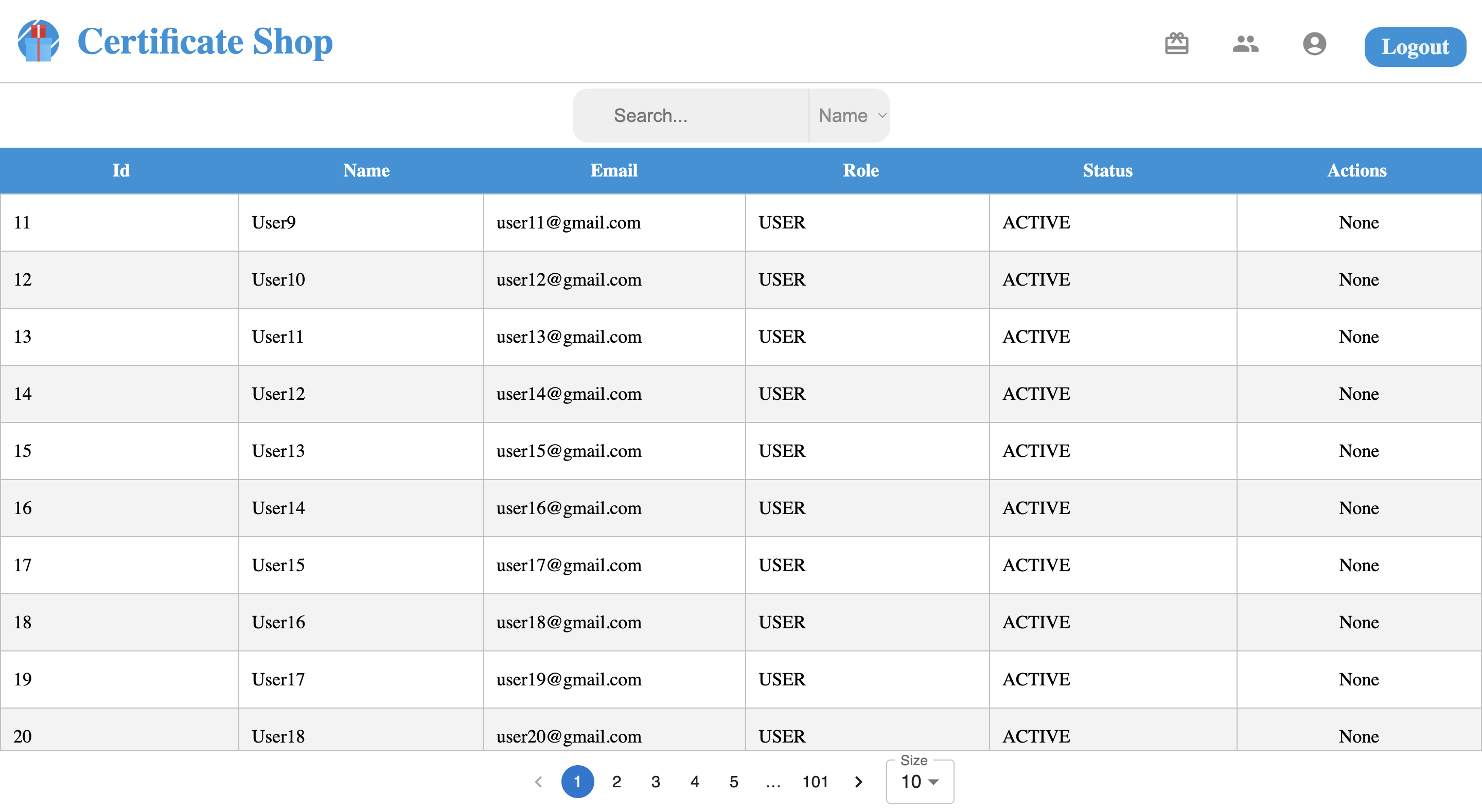Go to page 3
Image resolution: width=1482 pixels, height=812 pixels.
[x=655, y=782]
